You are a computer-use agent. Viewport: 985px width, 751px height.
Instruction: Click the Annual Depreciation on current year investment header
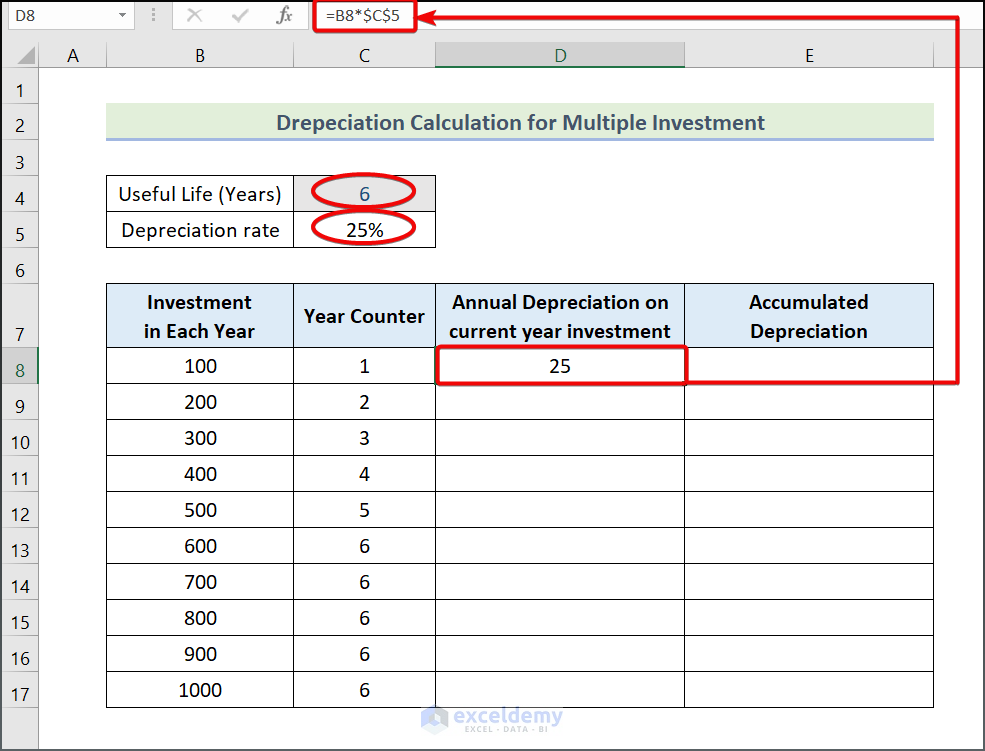coord(560,316)
